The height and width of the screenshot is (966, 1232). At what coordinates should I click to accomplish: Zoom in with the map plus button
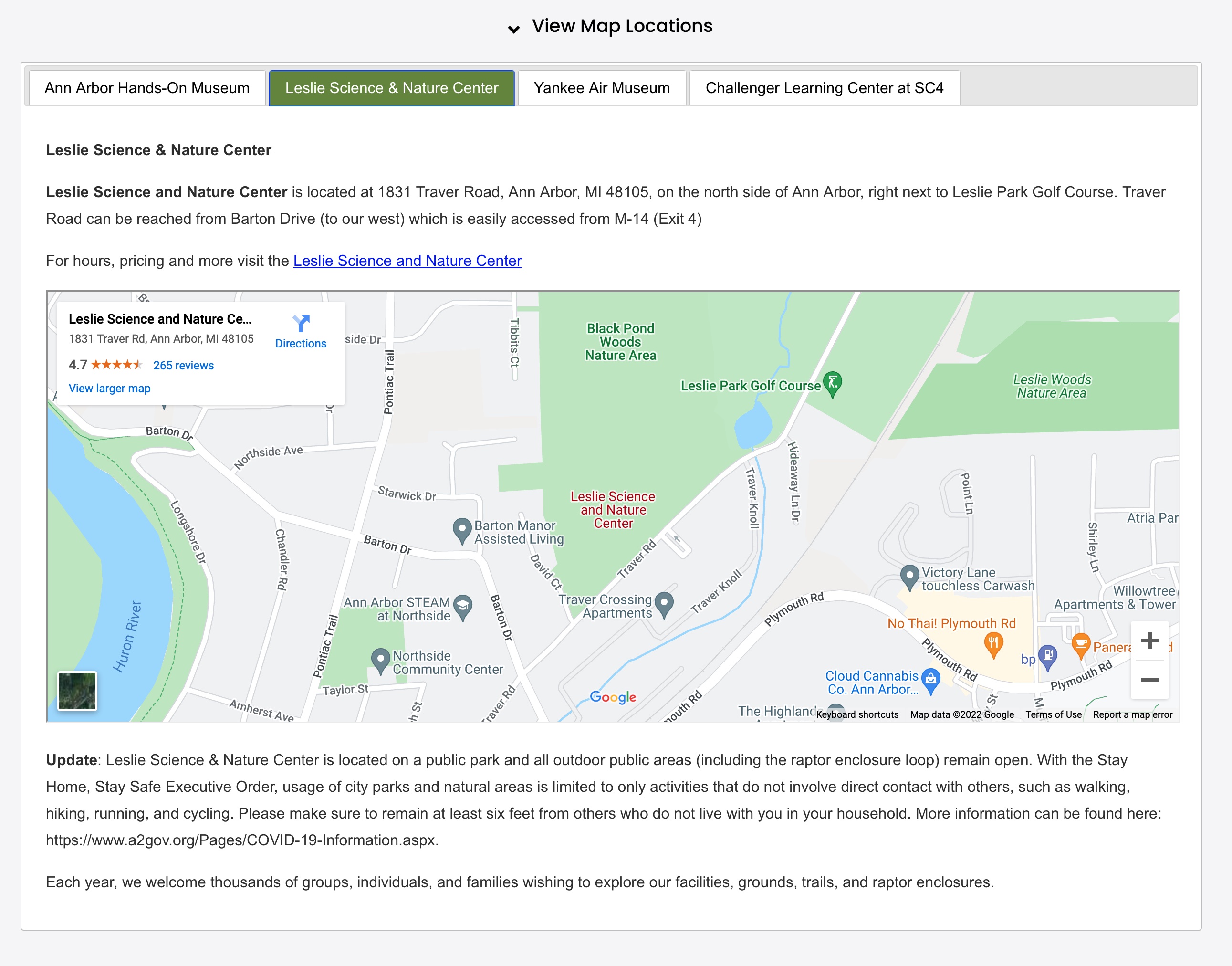coord(1149,641)
